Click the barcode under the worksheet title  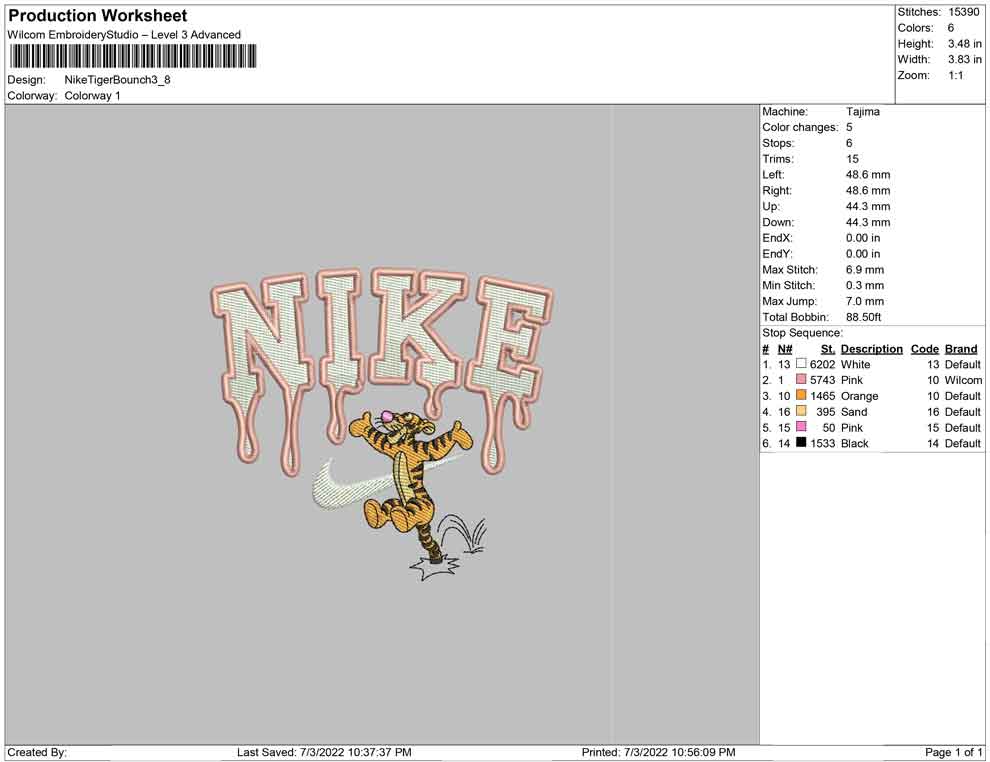point(133,56)
